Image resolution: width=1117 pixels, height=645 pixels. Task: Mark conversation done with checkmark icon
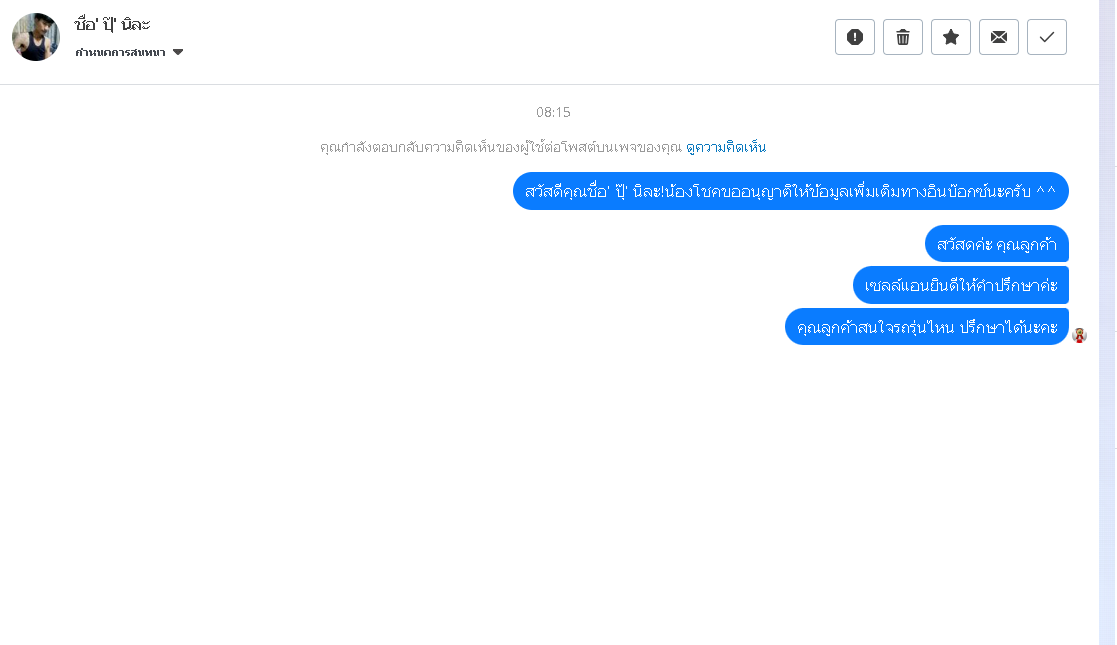coord(1046,37)
